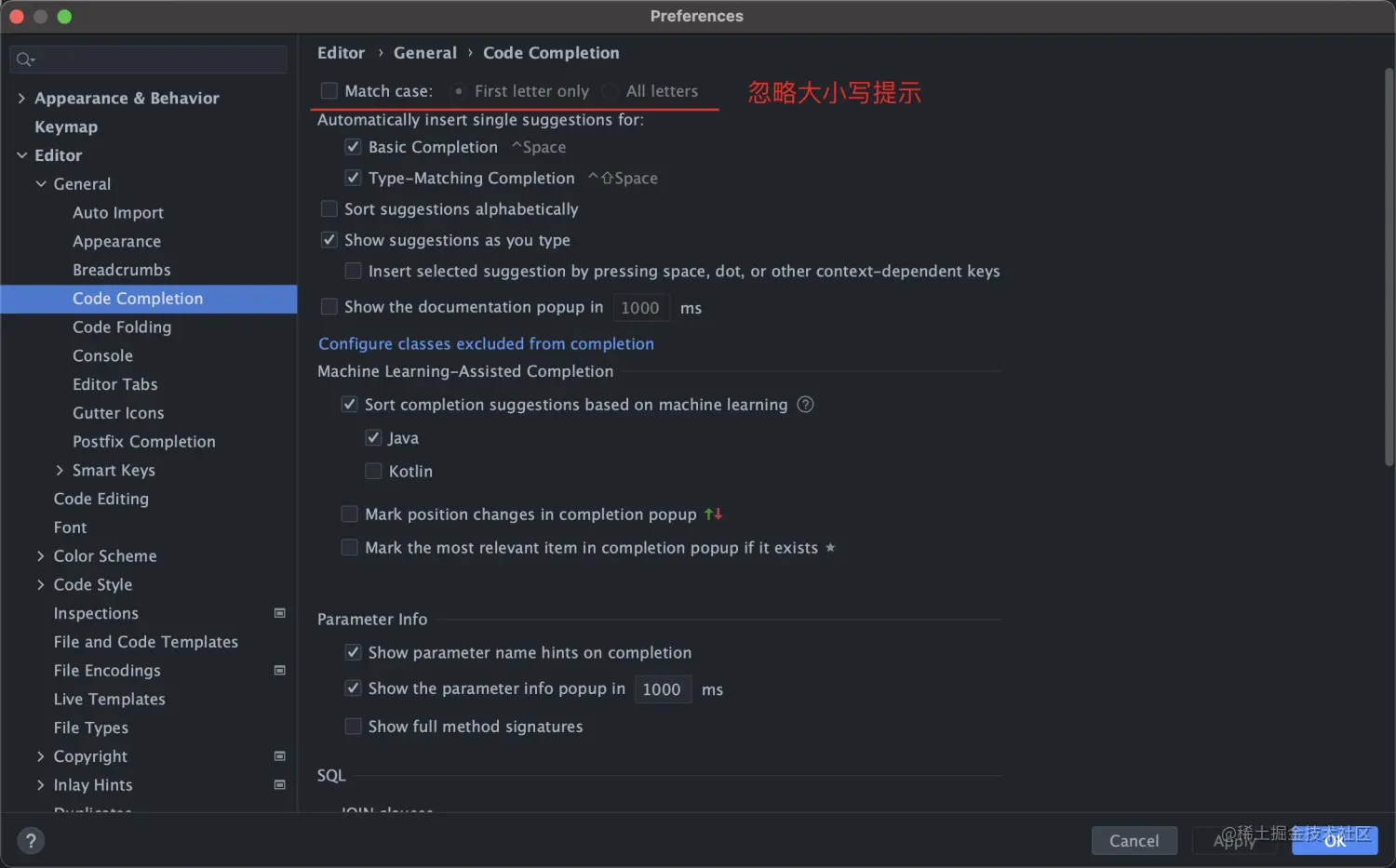Expand the Appearance & Behavior section
The width and height of the screenshot is (1396, 868).
pos(21,99)
